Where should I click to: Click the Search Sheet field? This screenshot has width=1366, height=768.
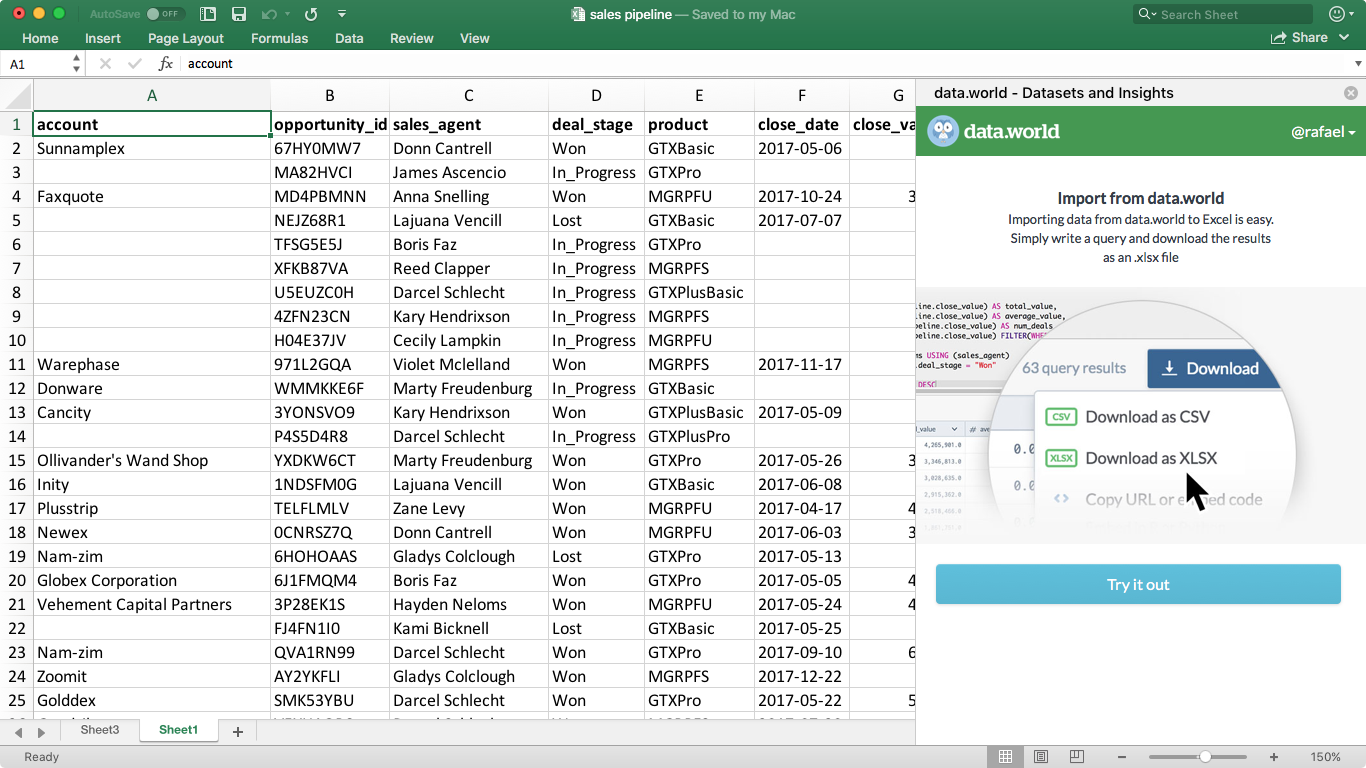1223,14
